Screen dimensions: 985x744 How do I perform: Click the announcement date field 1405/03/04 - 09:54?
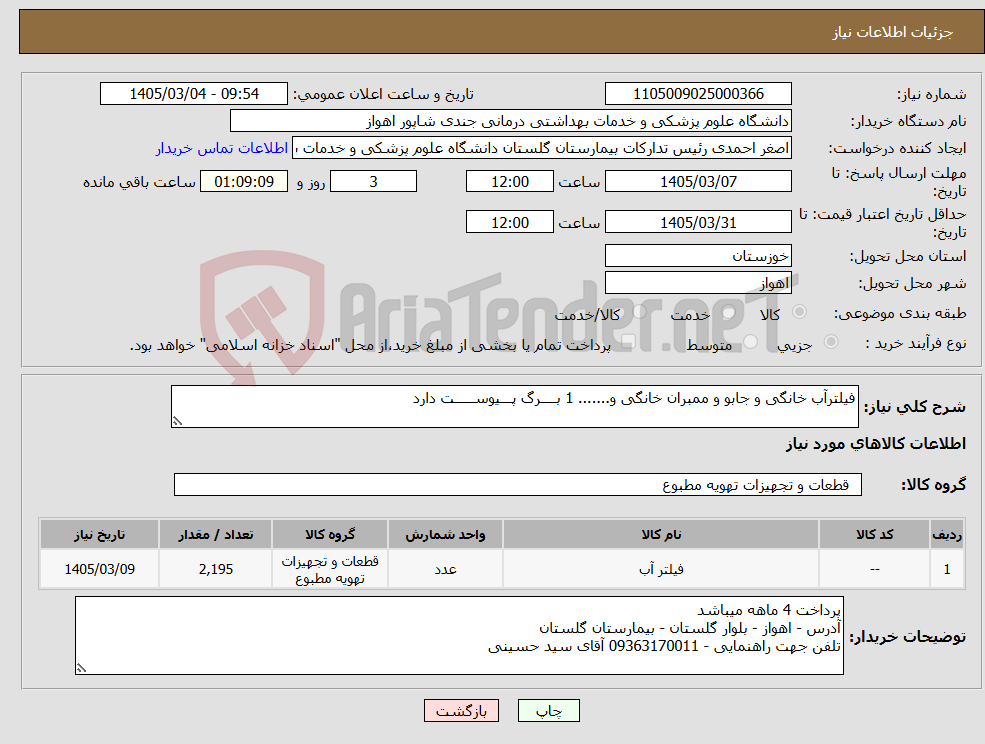pyautogui.click(x=193, y=94)
